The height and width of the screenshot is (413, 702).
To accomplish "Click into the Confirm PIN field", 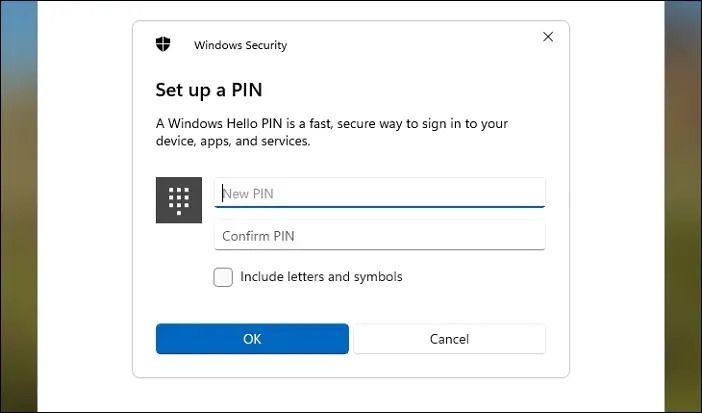I will pyautogui.click(x=380, y=236).
